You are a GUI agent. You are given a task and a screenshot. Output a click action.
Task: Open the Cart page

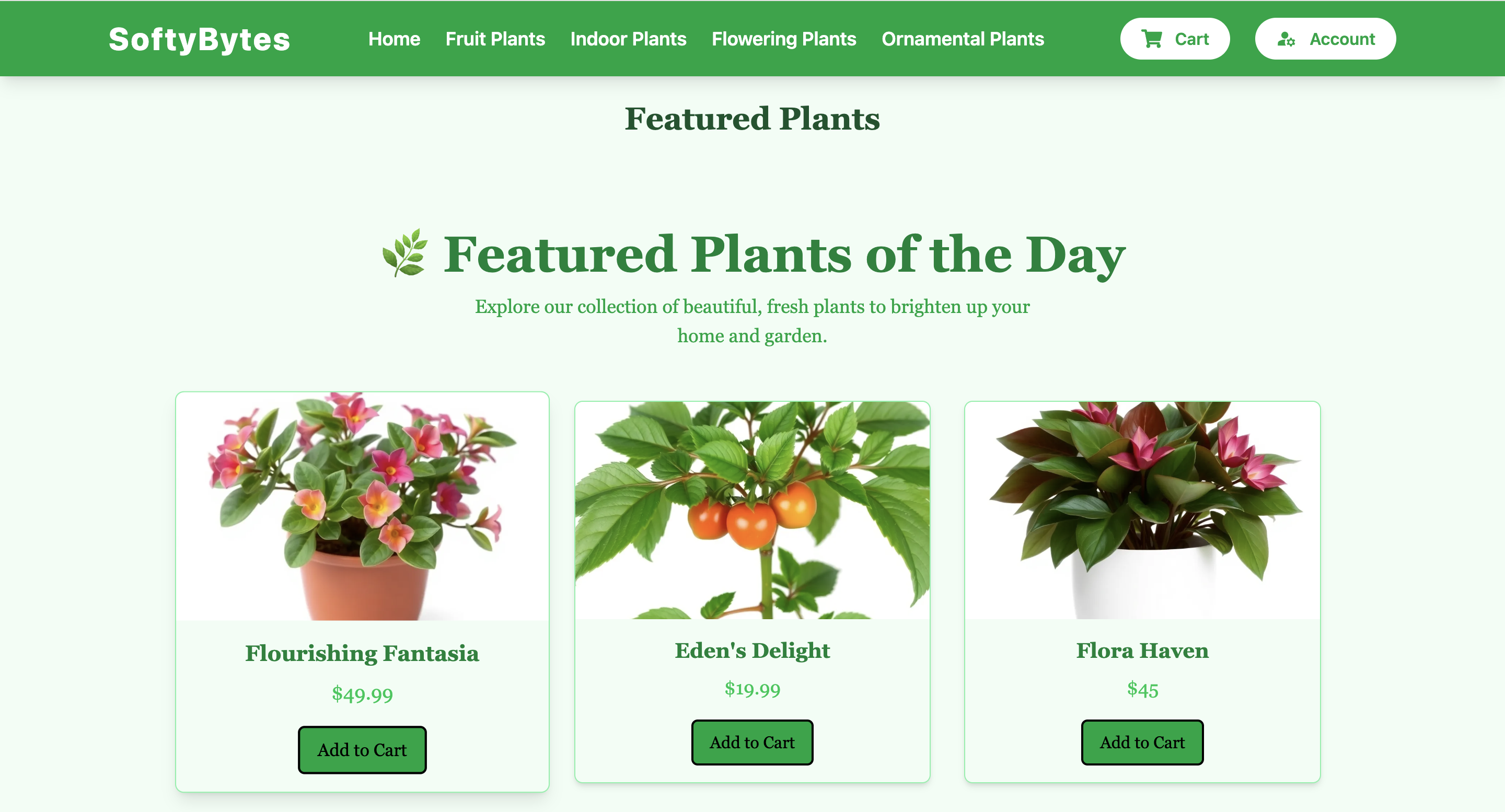[1175, 39]
